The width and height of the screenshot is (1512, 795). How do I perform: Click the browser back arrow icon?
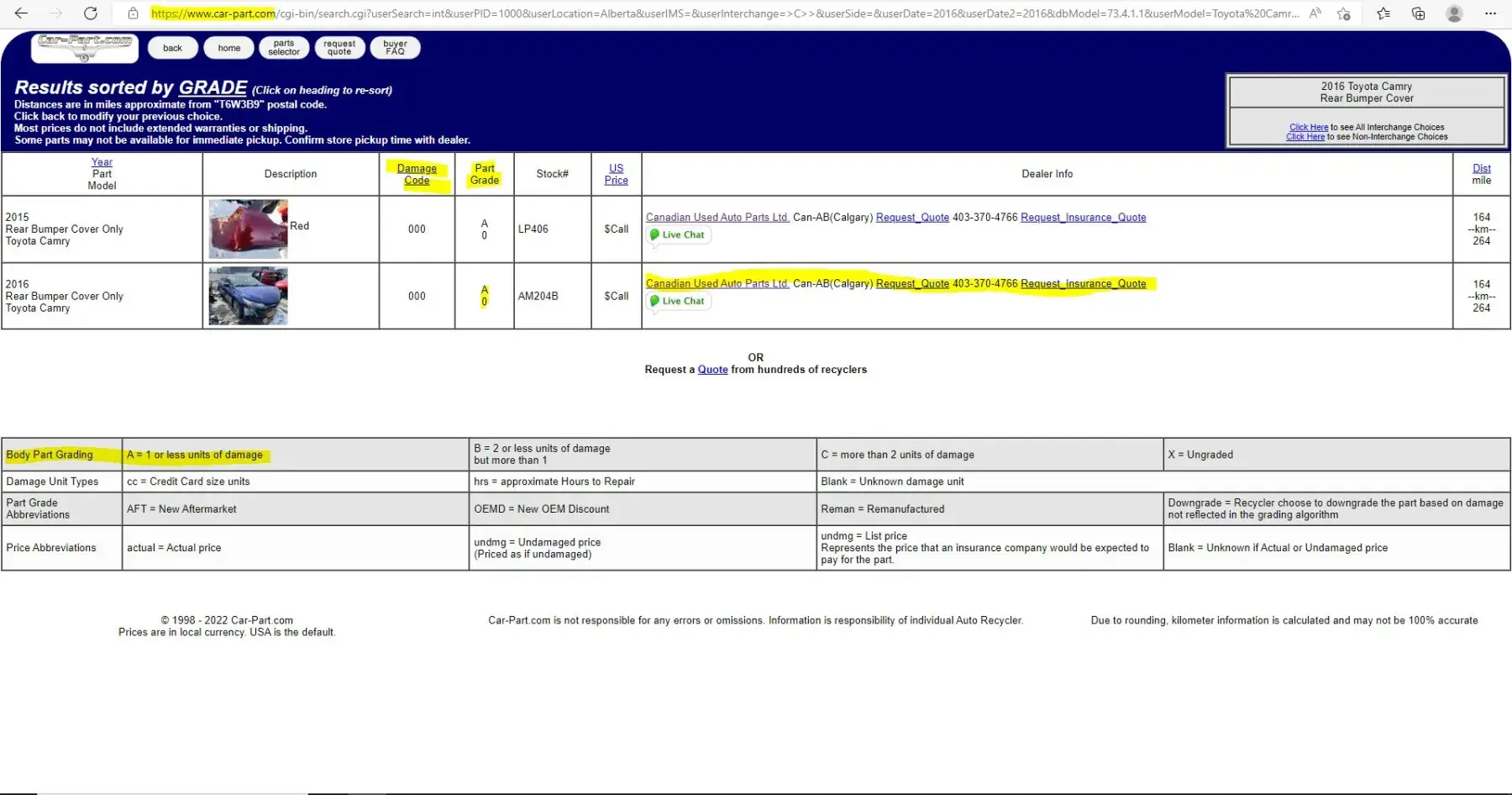21,13
